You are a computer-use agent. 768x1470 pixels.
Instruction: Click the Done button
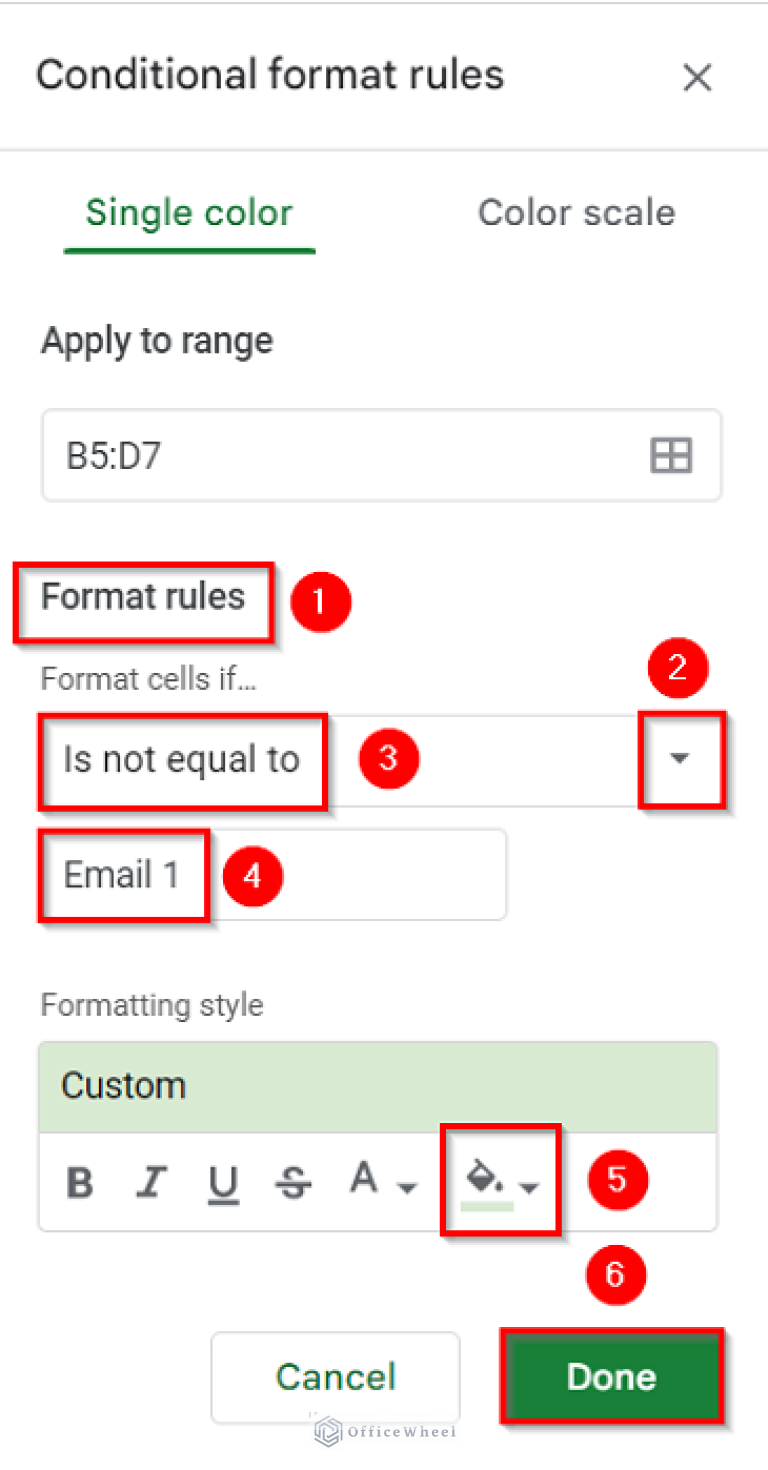611,1376
